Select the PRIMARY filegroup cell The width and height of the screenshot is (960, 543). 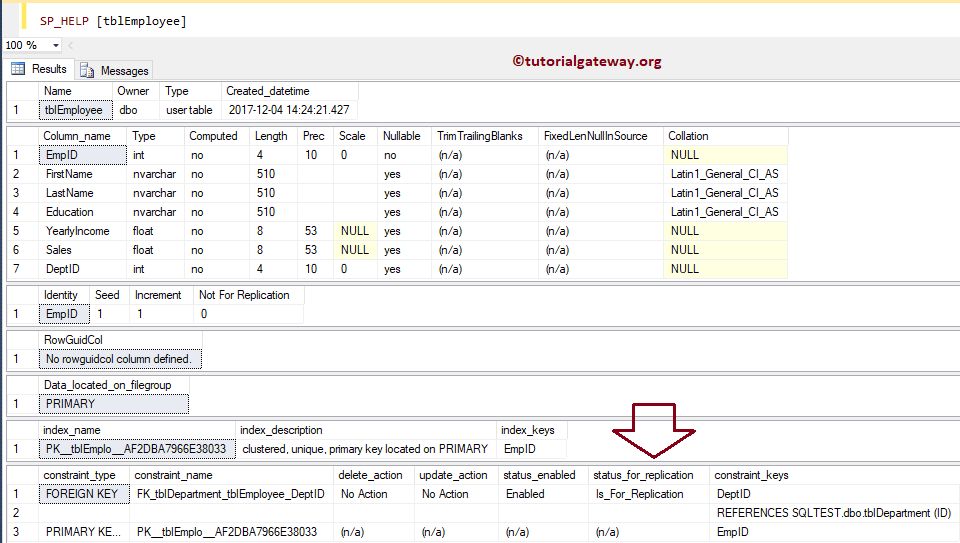pyautogui.click(x=114, y=404)
